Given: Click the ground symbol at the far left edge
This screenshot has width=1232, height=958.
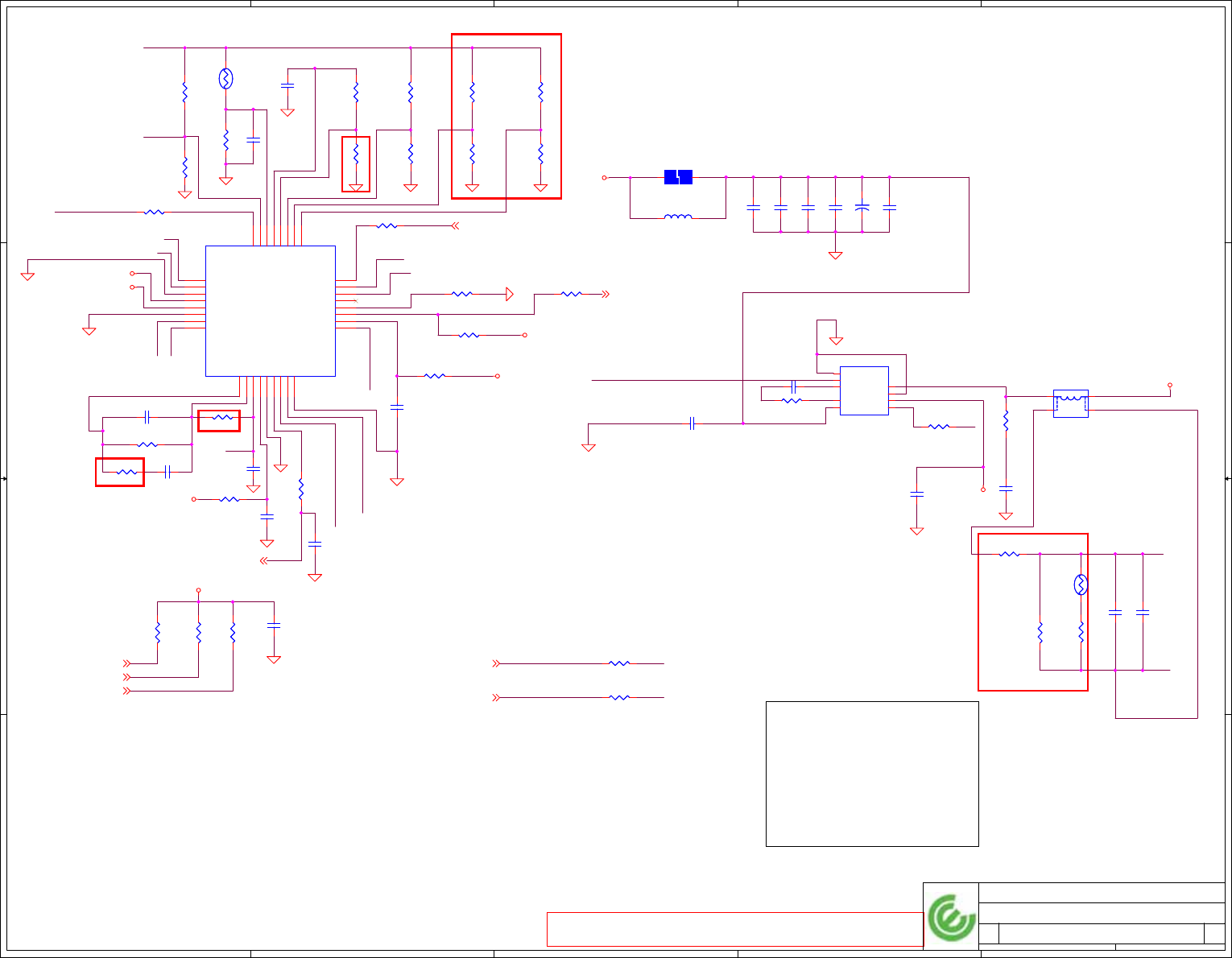Looking at the screenshot, I should 27,276.
